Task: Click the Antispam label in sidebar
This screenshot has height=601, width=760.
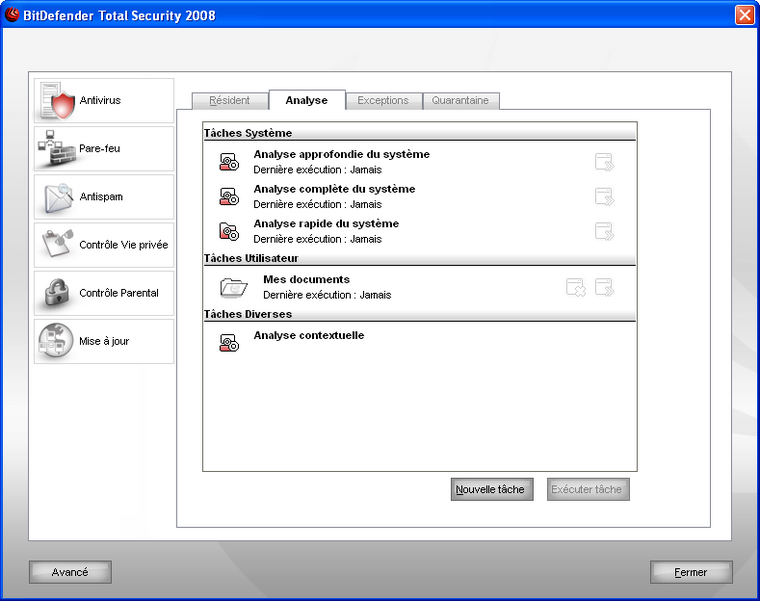Action: pos(101,197)
